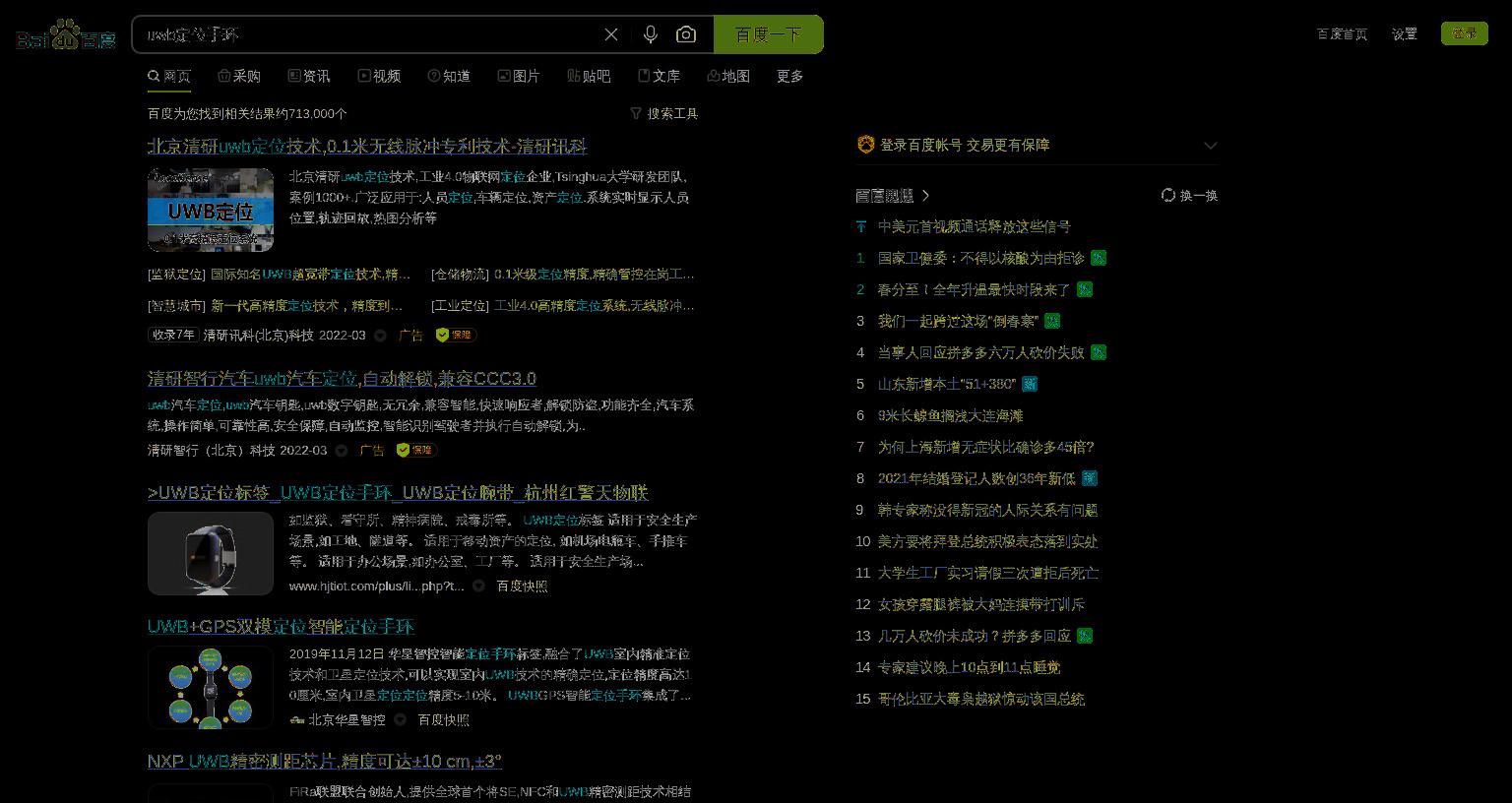Screen dimensions: 1512x803
Task: Open 百度首页 link in the header
Action: click(1342, 33)
